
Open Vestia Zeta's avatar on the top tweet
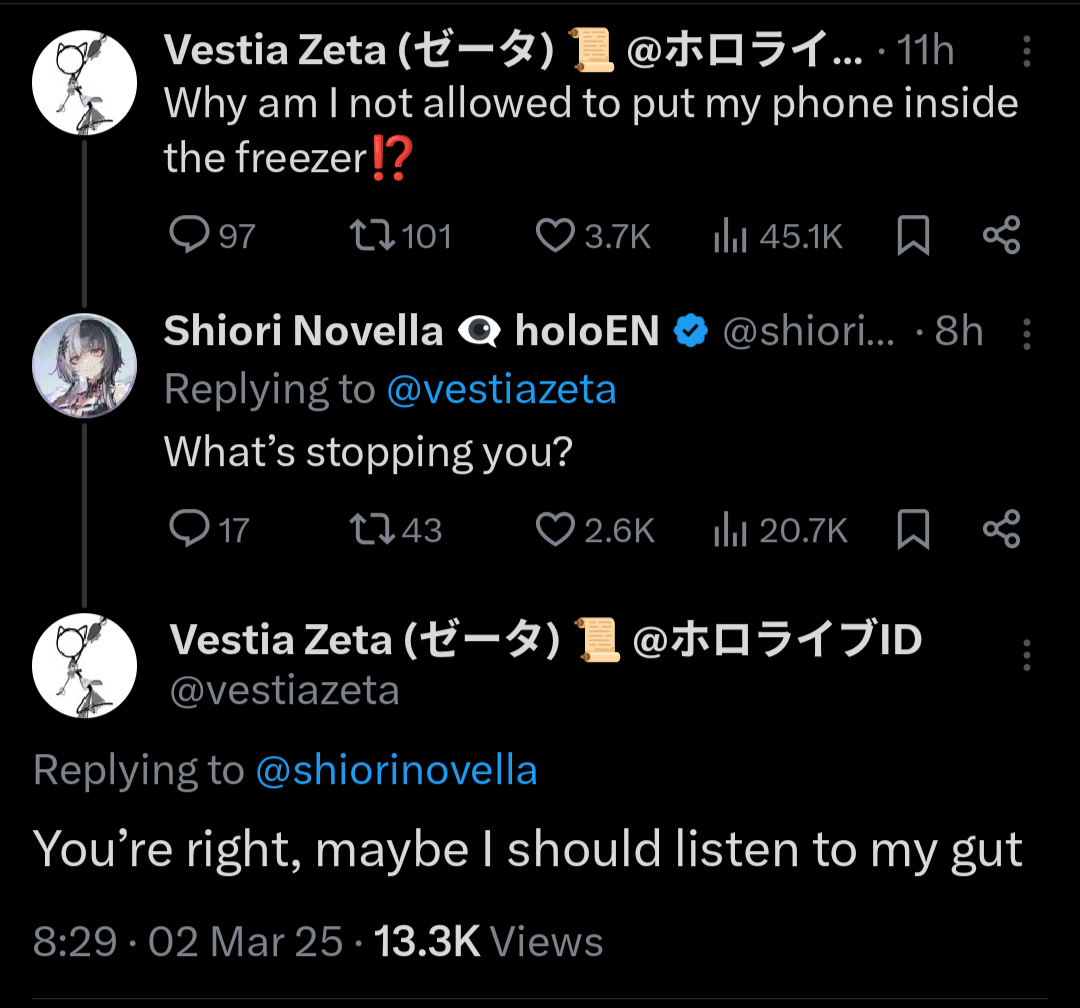coord(84,79)
